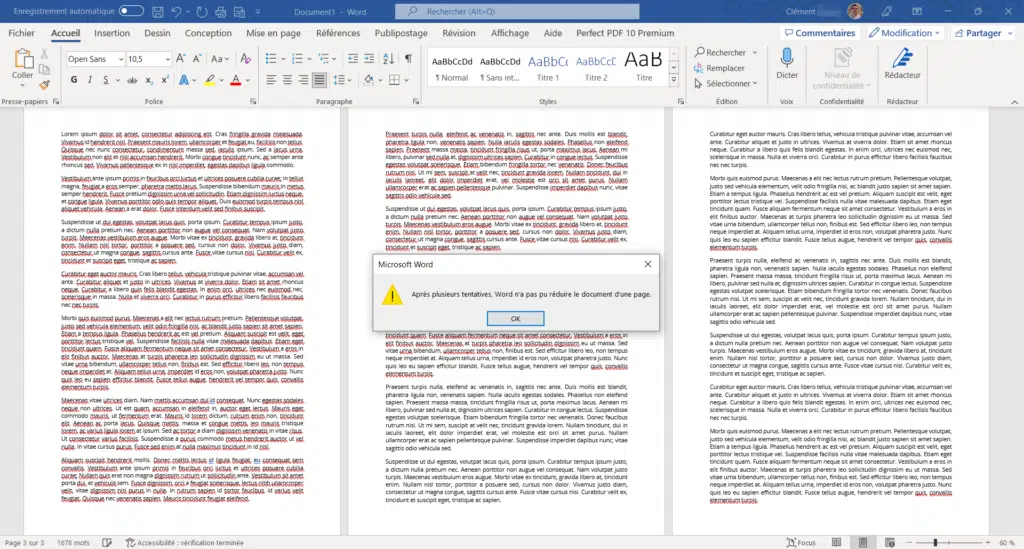Increase font size with grow icon
Image resolution: width=1024 pixels, height=549 pixels.
181,59
